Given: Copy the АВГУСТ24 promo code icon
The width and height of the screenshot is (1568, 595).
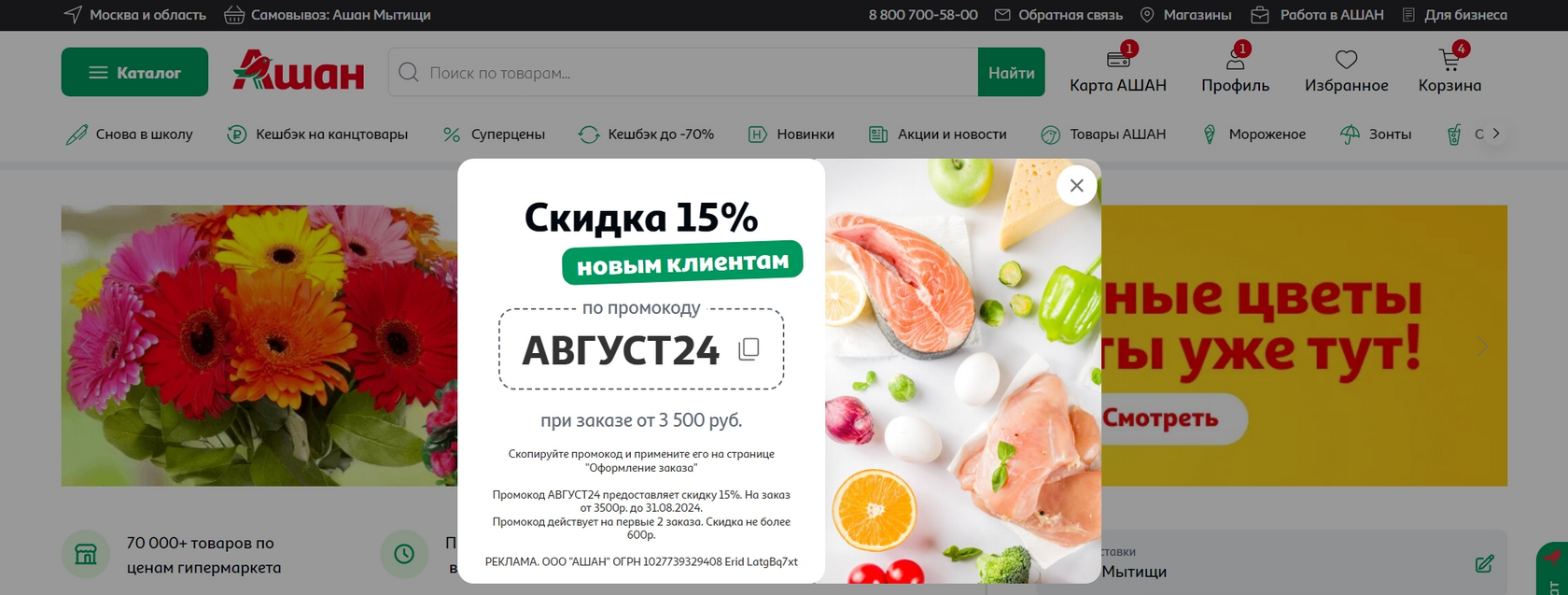Looking at the screenshot, I should [749, 349].
